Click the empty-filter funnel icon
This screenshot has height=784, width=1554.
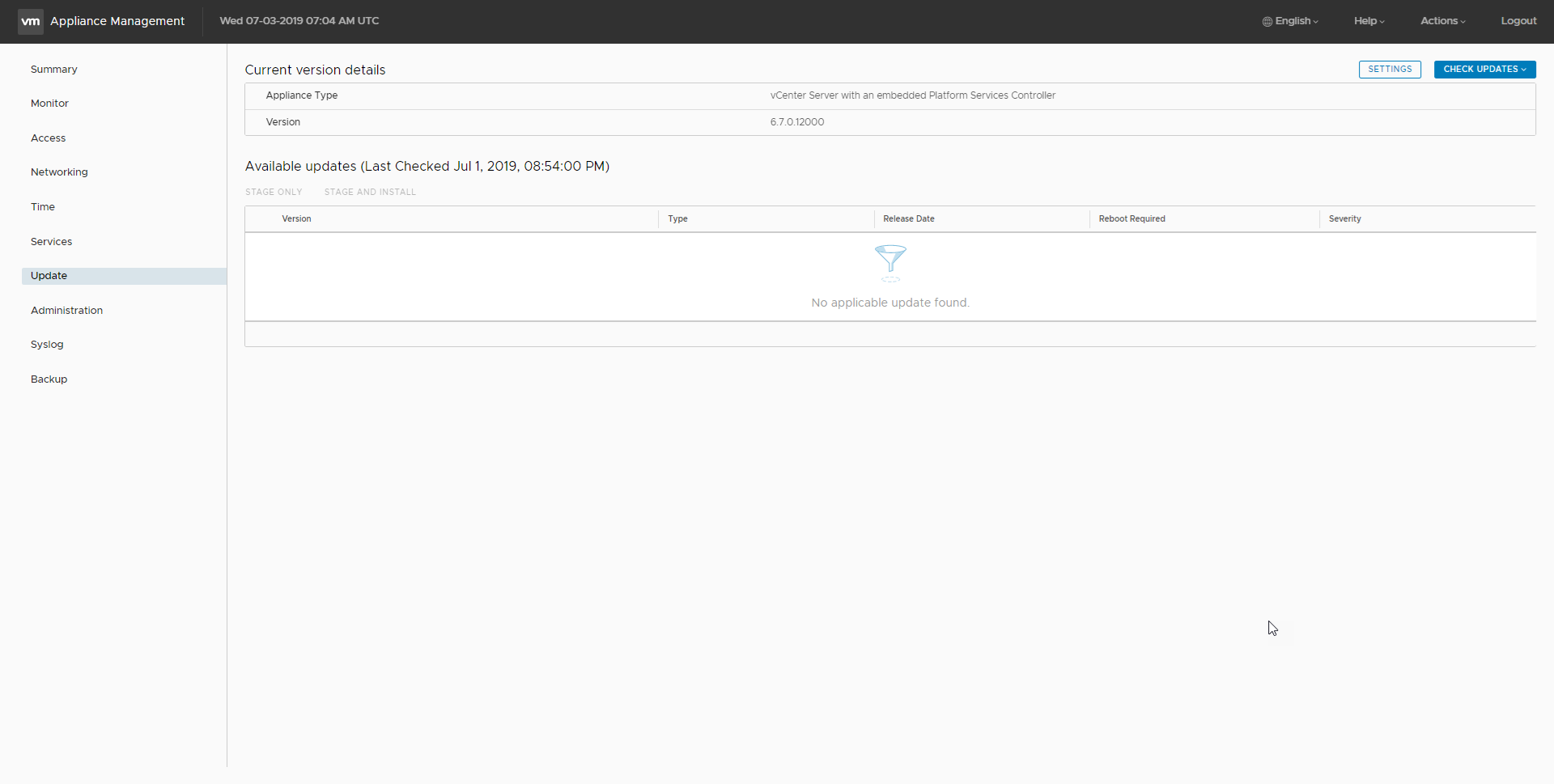[x=890, y=263]
